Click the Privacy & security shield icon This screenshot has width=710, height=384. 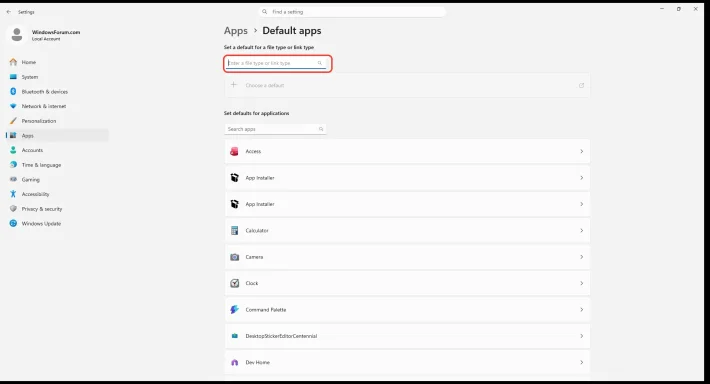click(13, 209)
